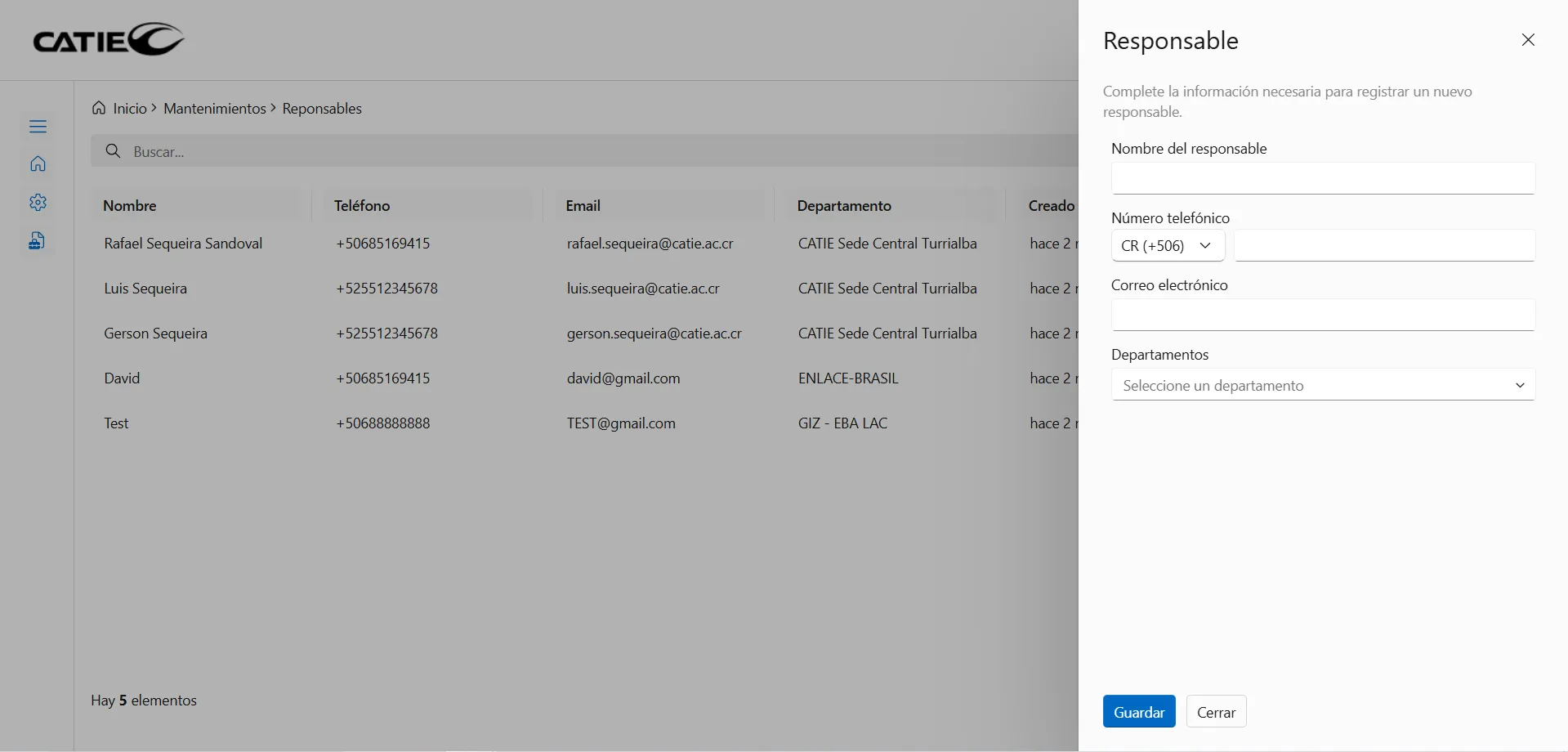This screenshot has height=752, width=1568.
Task: Click the search magnifier icon
Action: tap(114, 151)
